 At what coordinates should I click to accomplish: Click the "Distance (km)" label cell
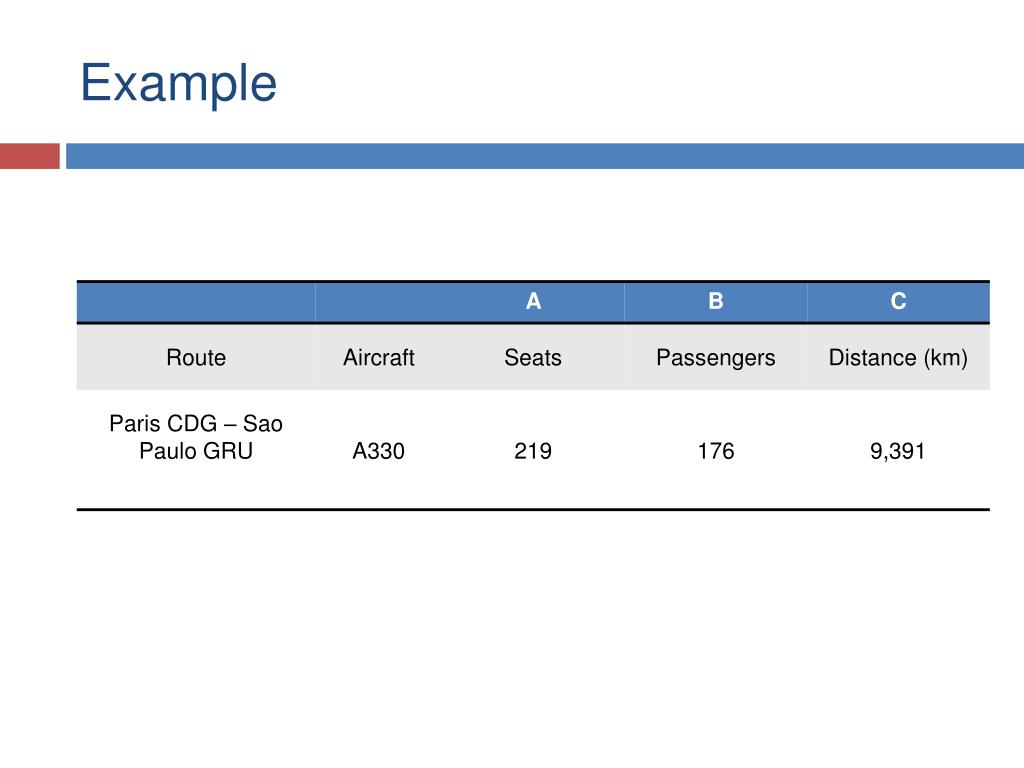[x=898, y=358]
